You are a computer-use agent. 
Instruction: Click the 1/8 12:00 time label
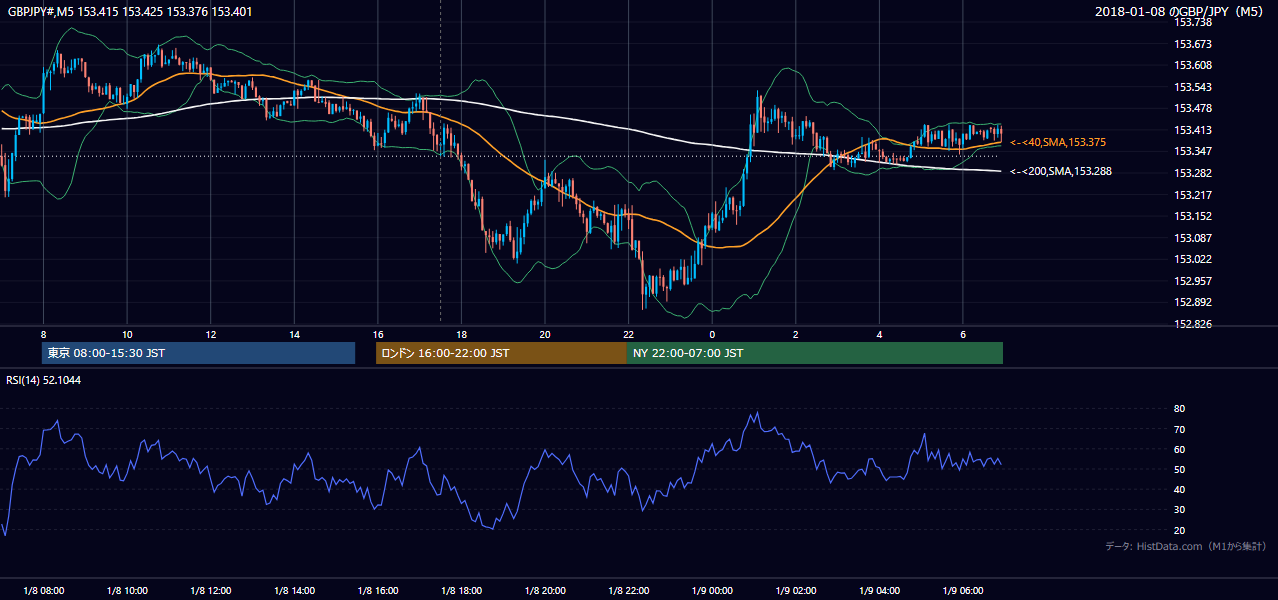tap(211, 590)
